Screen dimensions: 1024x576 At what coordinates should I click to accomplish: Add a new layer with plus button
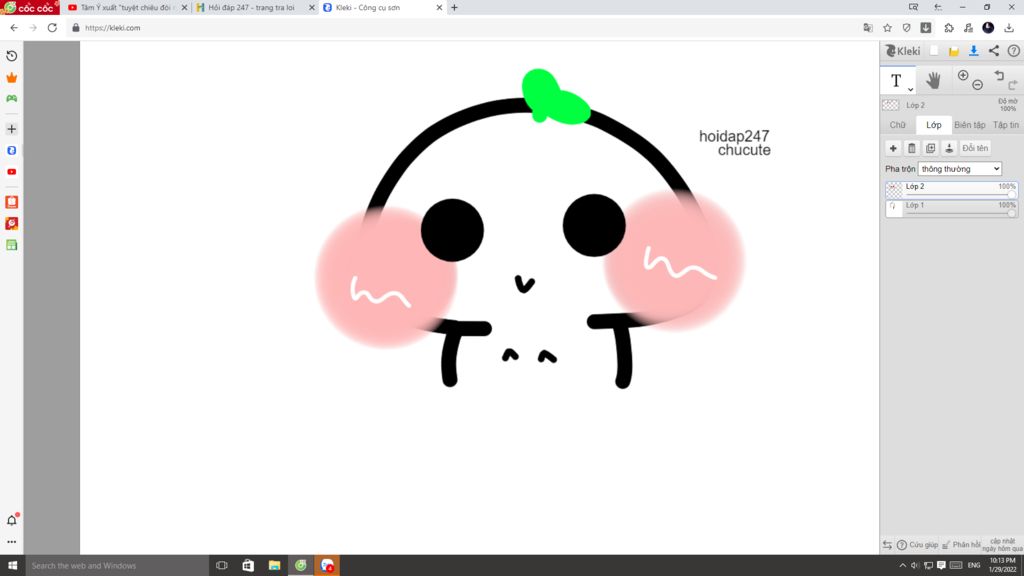point(893,148)
